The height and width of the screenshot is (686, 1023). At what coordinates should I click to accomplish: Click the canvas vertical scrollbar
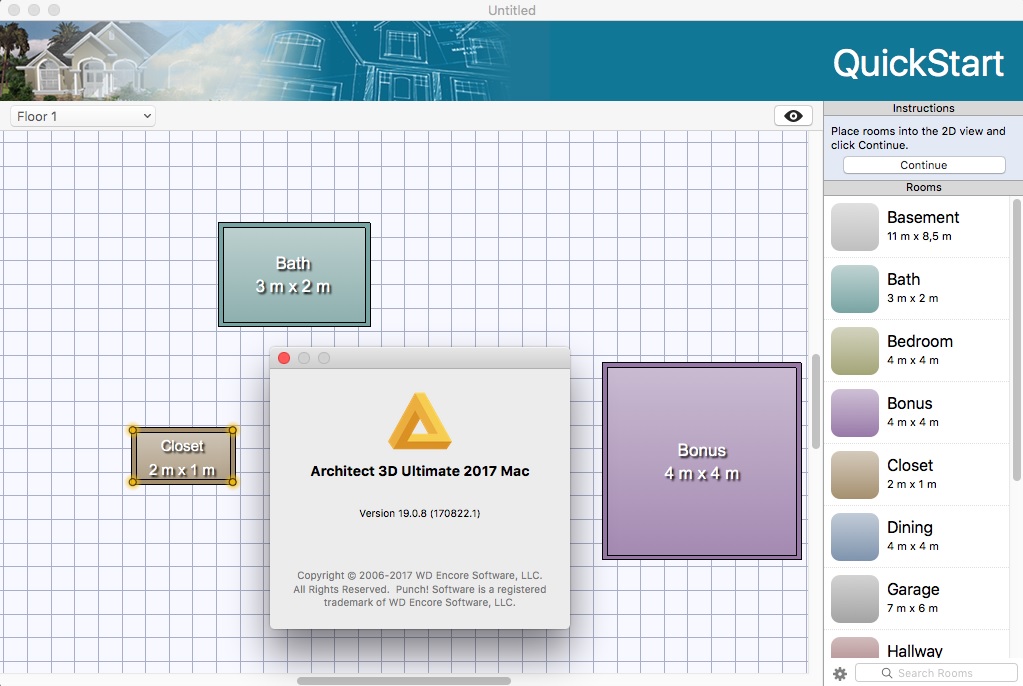(816, 401)
